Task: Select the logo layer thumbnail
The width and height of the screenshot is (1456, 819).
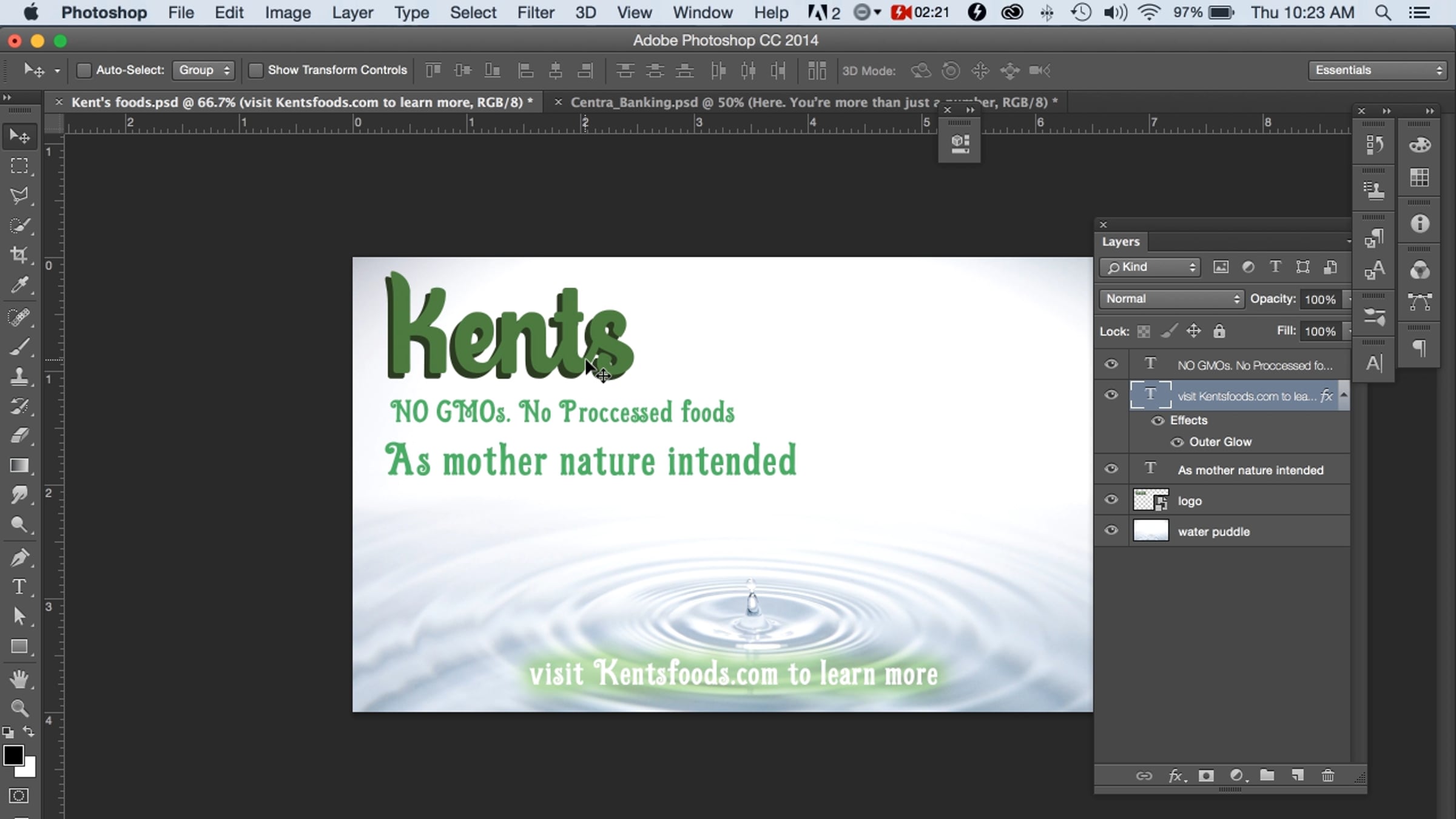Action: (1150, 500)
